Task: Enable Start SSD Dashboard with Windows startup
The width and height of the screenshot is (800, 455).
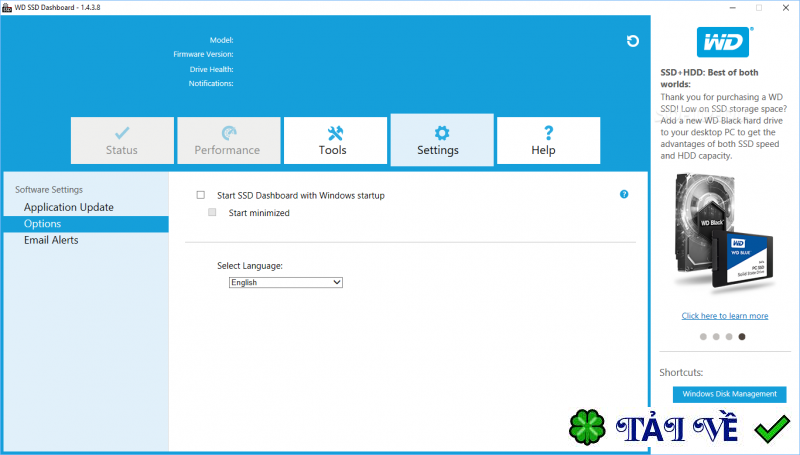Action: [x=201, y=195]
